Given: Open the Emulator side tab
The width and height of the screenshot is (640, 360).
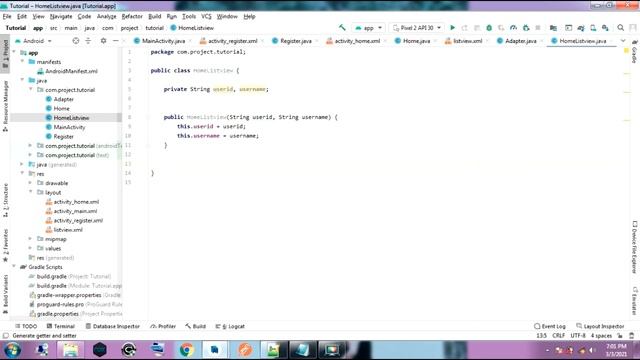Looking at the screenshot, I should tap(634, 301).
